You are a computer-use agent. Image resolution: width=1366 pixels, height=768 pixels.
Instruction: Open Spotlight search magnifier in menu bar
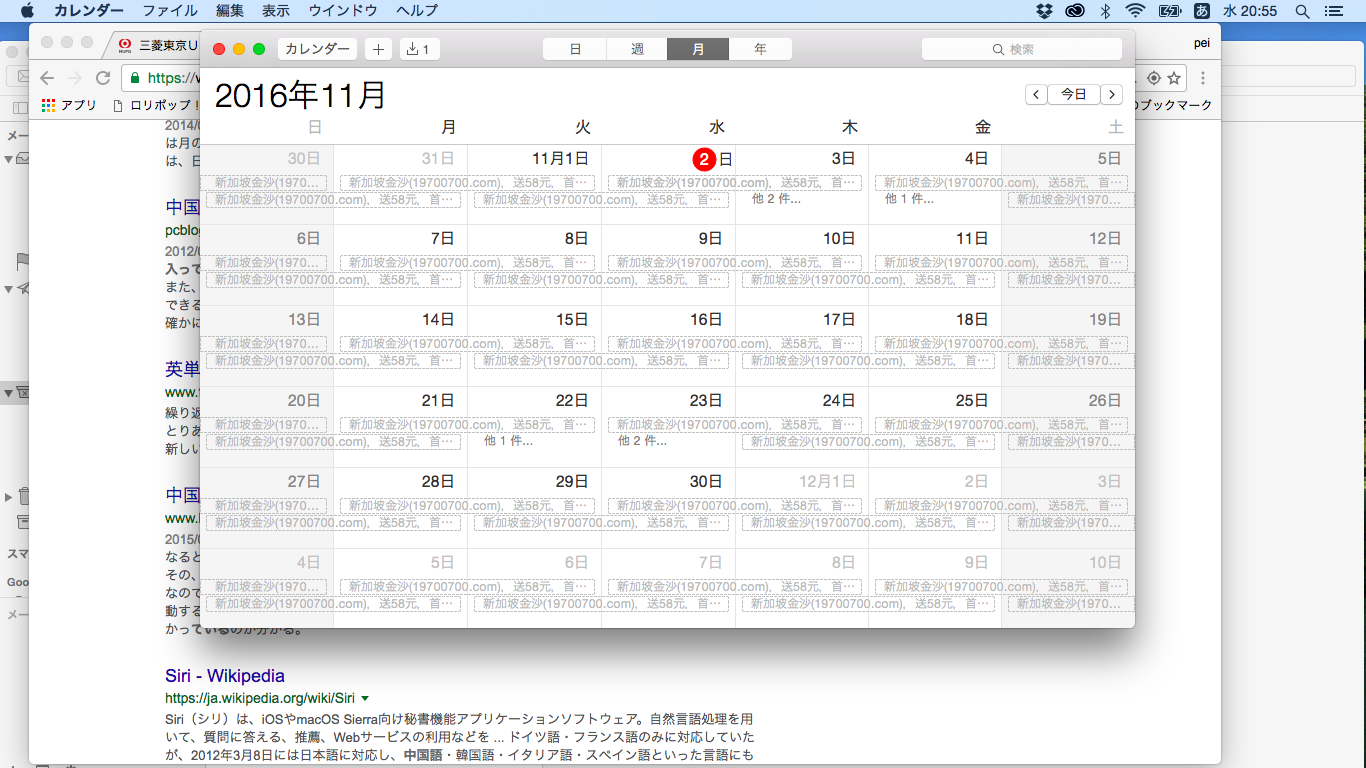click(1302, 11)
